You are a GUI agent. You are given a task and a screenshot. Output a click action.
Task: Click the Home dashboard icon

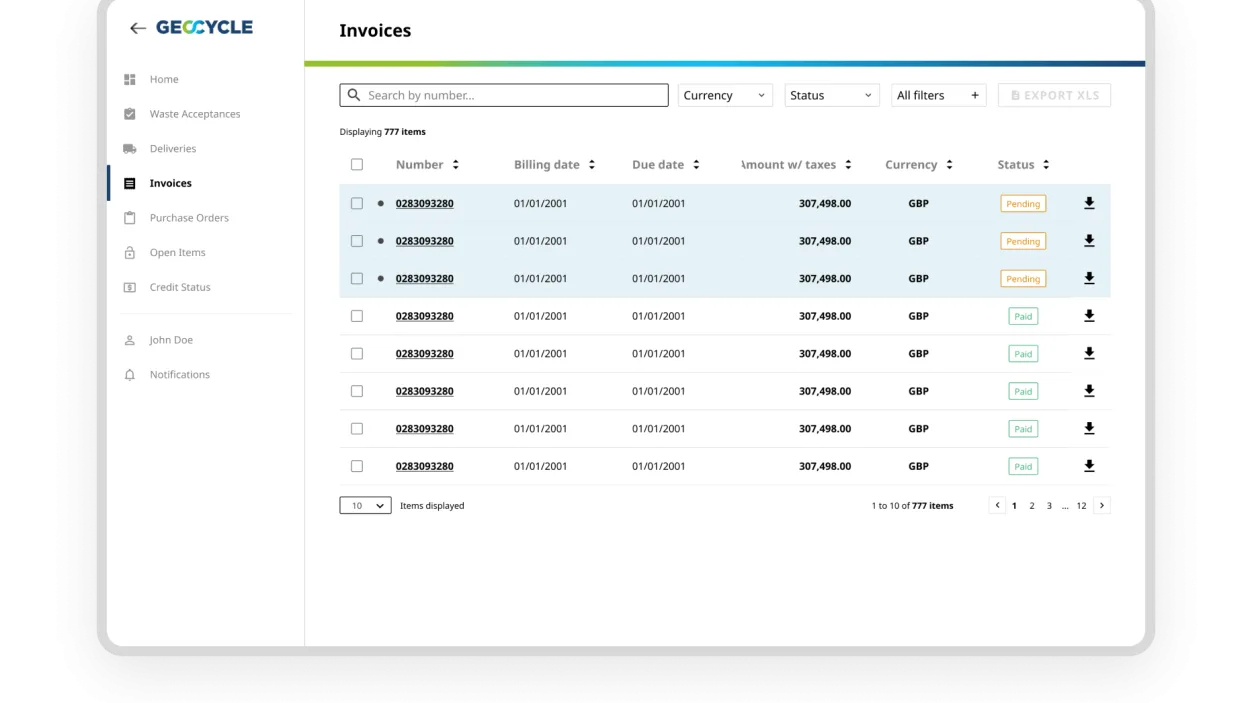(129, 79)
